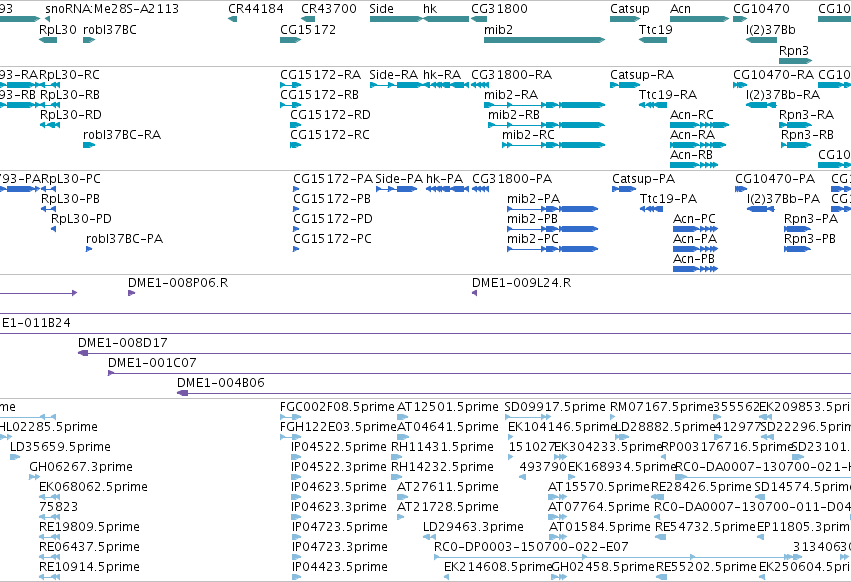851x582 pixels.
Task: Click the Side-PA protein feature
Action: coord(396,189)
